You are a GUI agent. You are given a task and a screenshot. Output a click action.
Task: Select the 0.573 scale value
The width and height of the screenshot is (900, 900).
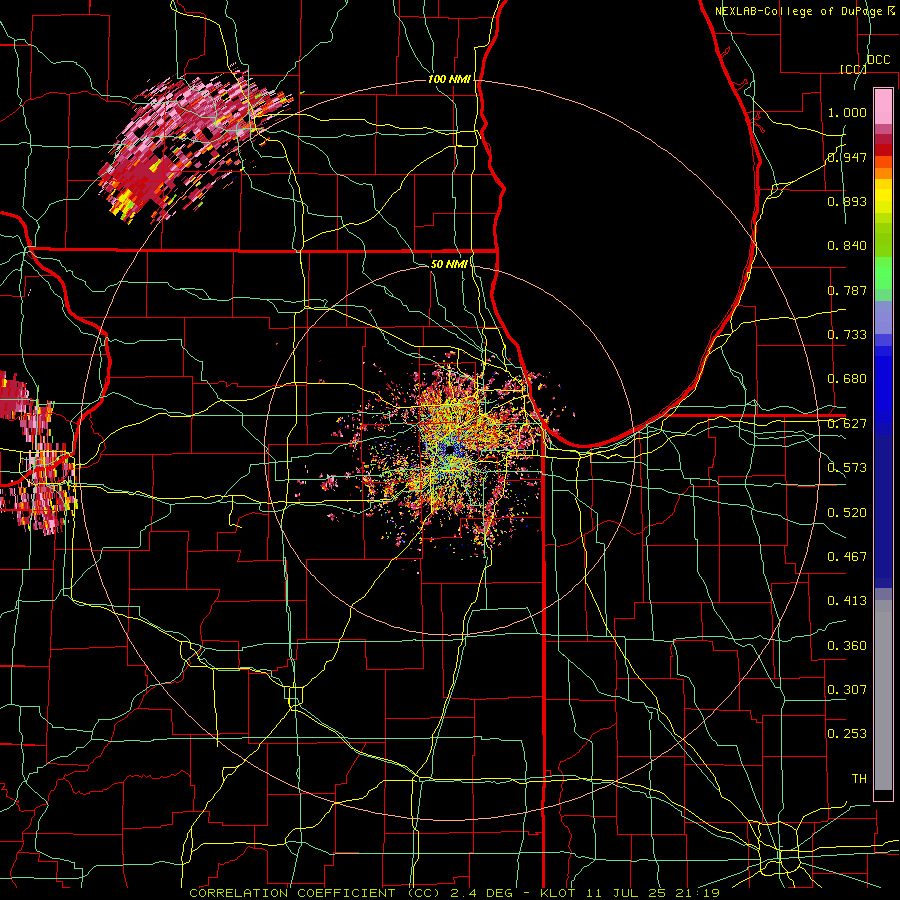tap(847, 468)
